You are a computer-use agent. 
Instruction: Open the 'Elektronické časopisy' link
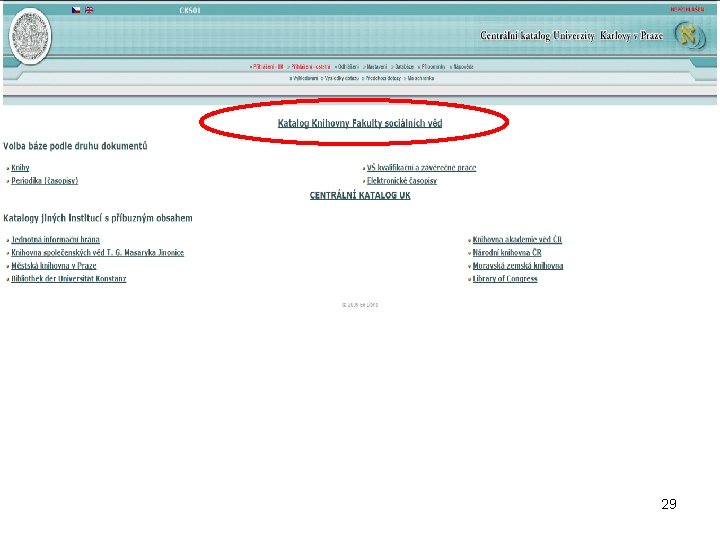tap(402, 180)
